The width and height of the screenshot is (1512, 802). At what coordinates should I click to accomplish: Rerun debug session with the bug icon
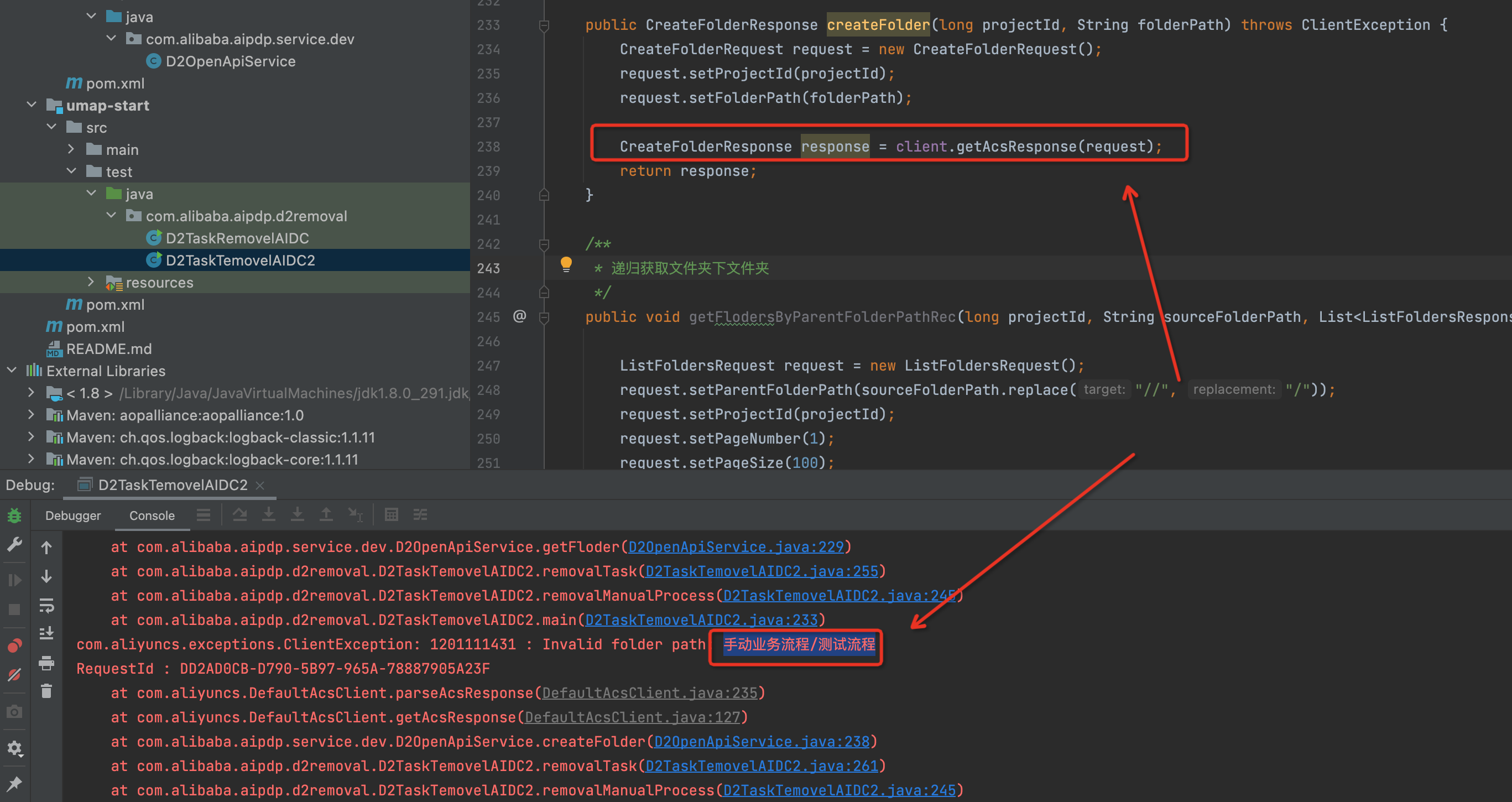click(15, 516)
